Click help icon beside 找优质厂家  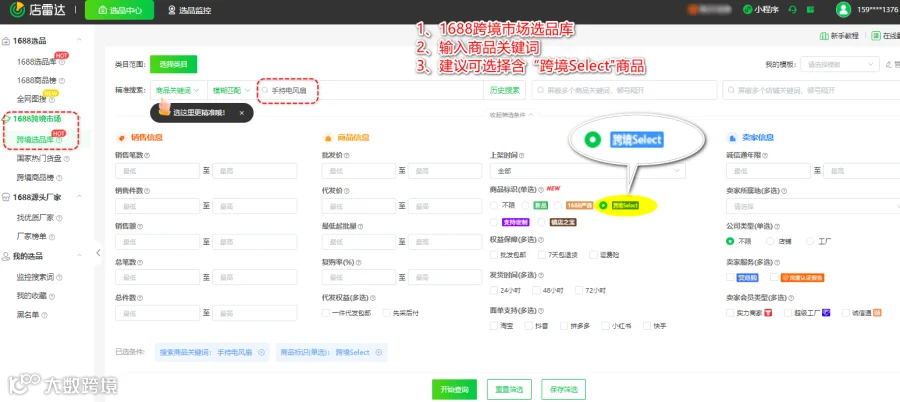(x=59, y=218)
